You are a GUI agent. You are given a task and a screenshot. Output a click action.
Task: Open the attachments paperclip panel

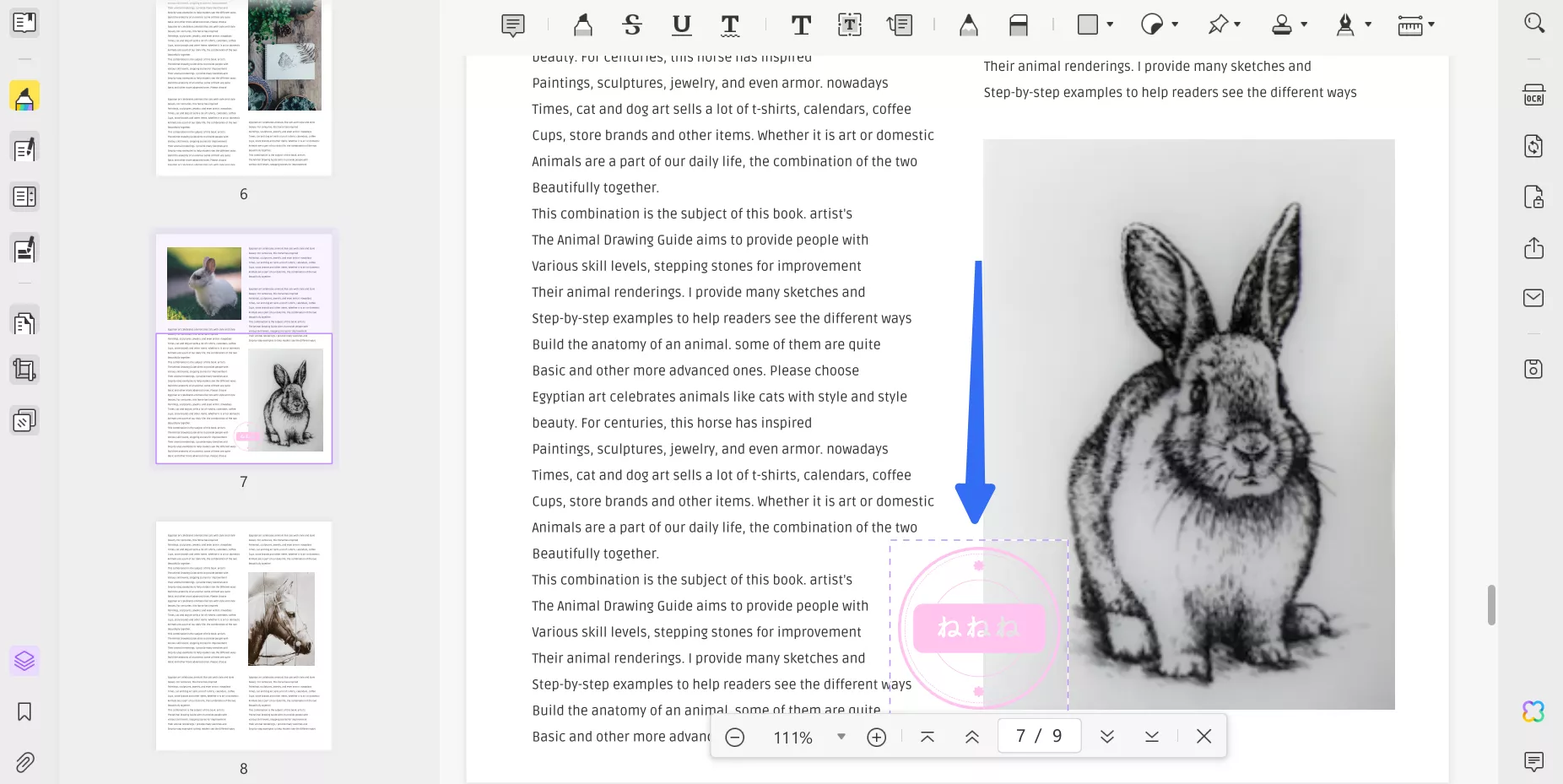click(x=24, y=763)
